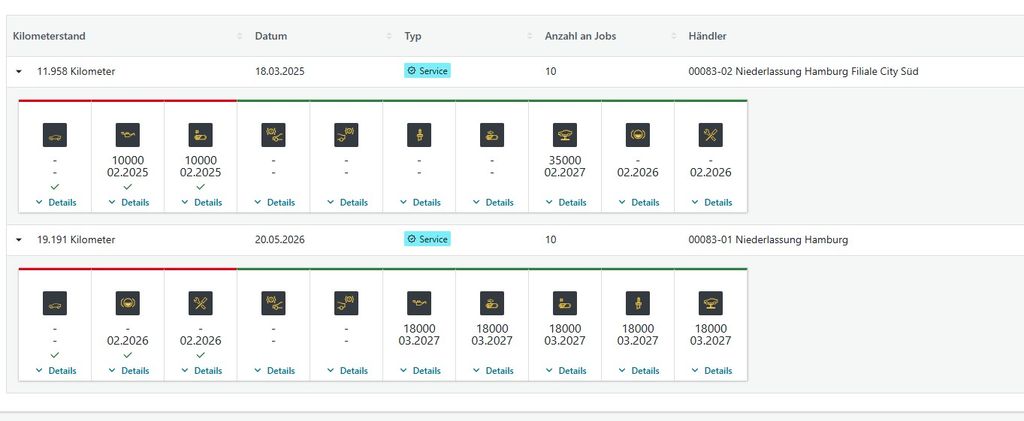This screenshot has height=421, width=1024.
Task: Click the 19.191 Kilometer text
Action: (76, 240)
